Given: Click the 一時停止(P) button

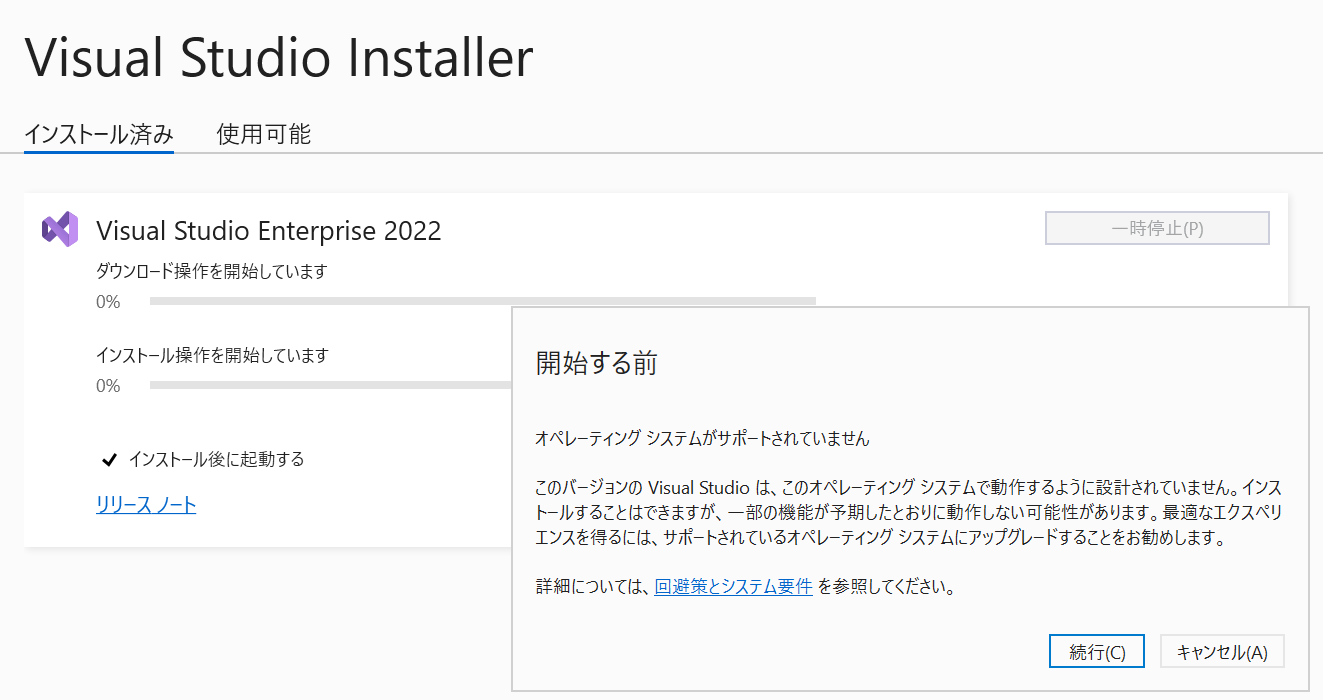Looking at the screenshot, I should pos(1157,228).
